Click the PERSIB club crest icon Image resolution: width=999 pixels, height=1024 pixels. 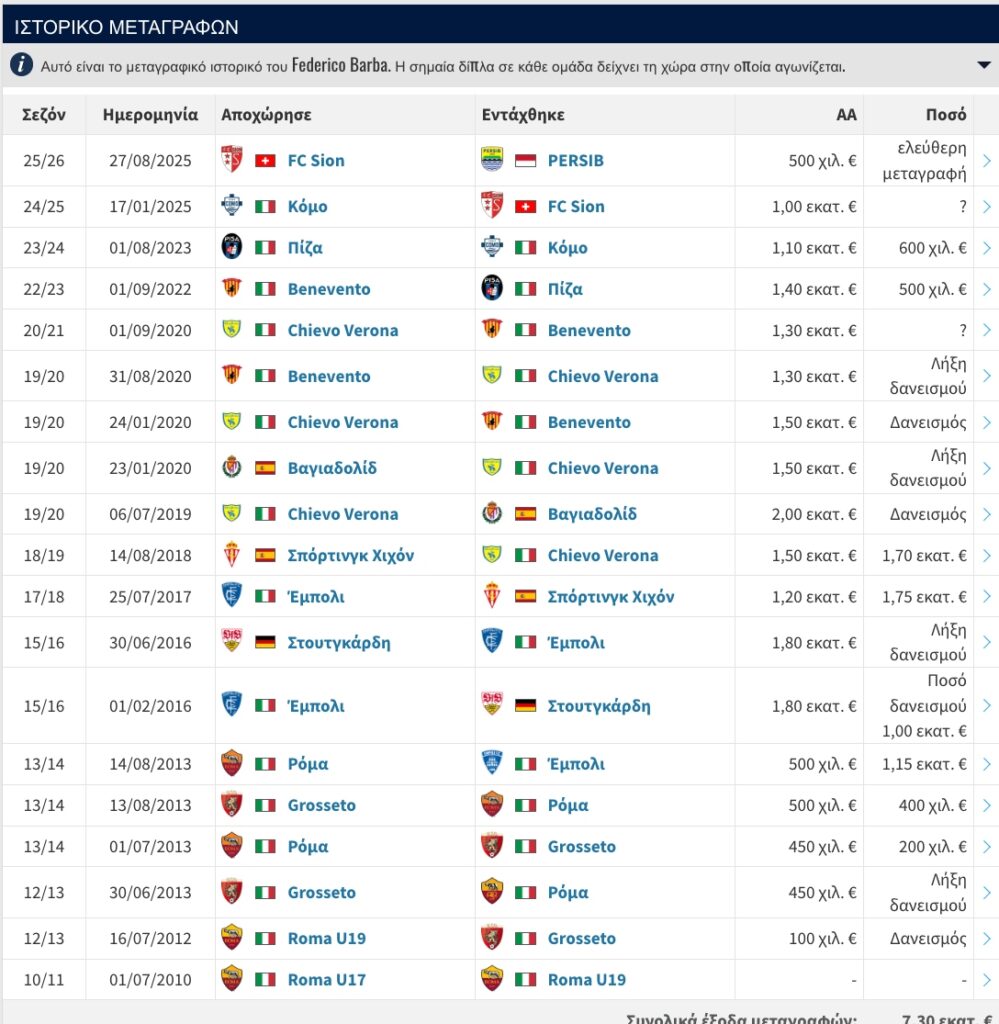pos(492,160)
